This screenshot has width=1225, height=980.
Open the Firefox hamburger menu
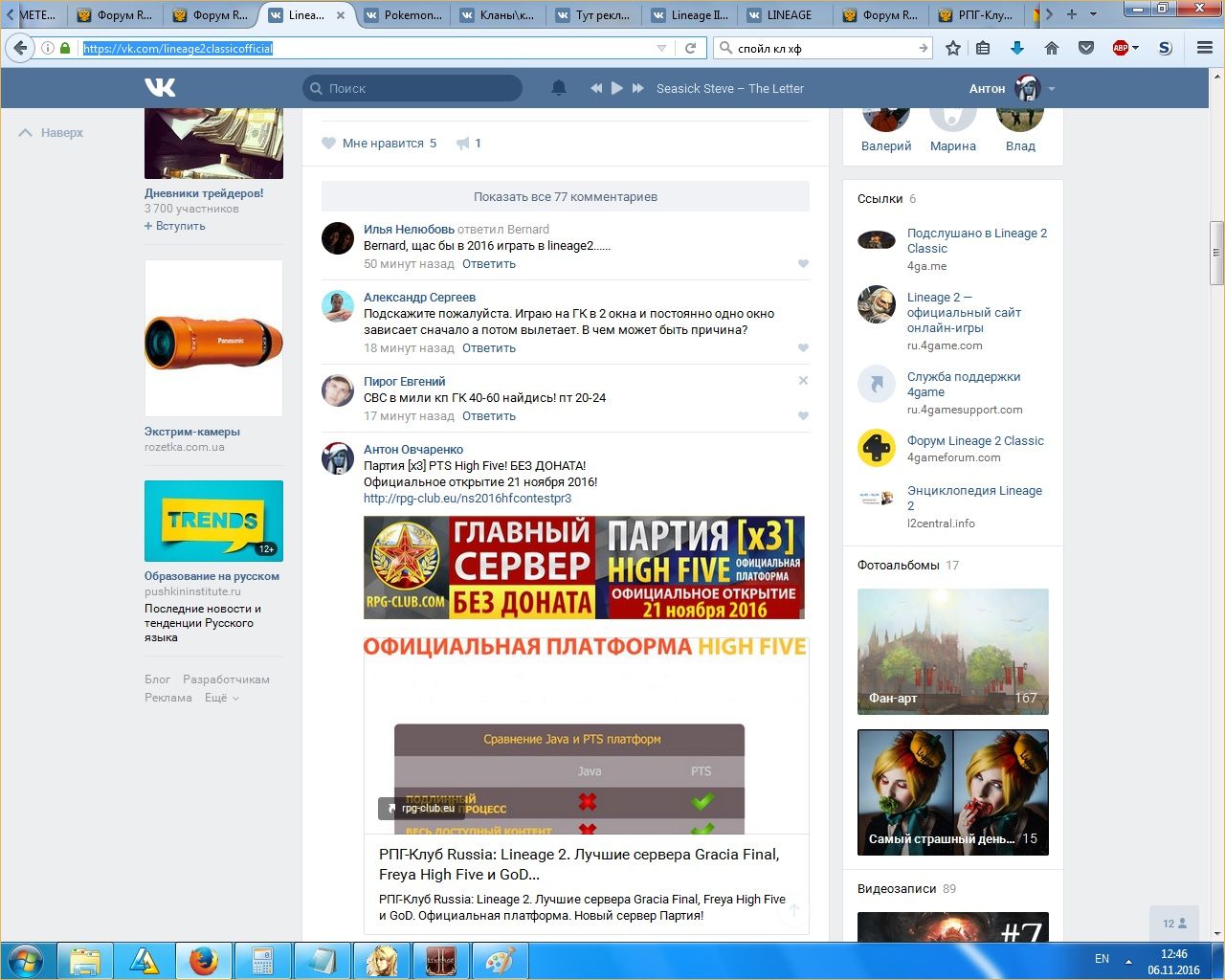click(1205, 48)
